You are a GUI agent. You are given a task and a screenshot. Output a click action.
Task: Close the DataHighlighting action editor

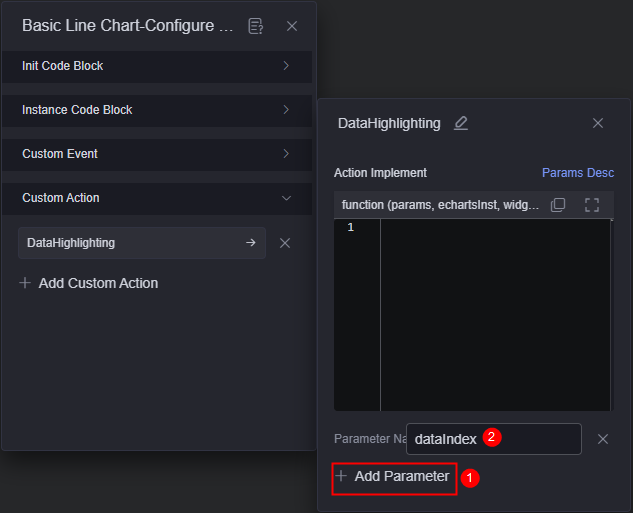click(x=598, y=123)
